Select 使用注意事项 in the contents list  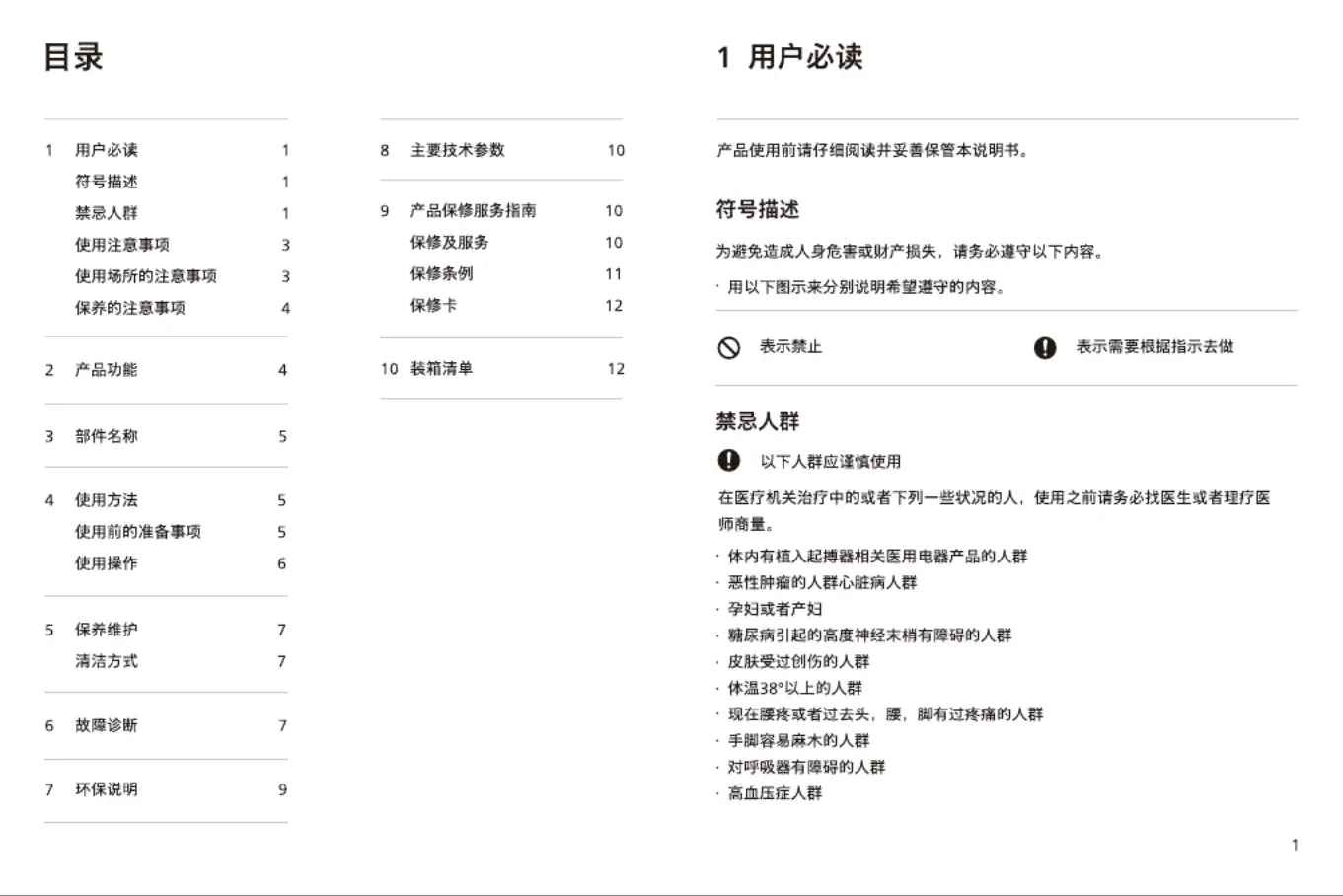(122, 245)
